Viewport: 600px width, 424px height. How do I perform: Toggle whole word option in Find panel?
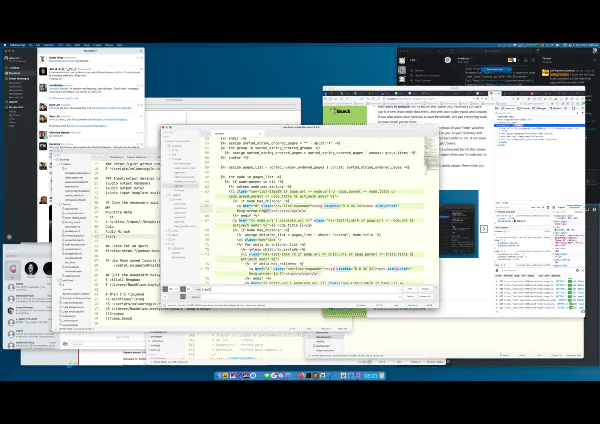coord(176,289)
